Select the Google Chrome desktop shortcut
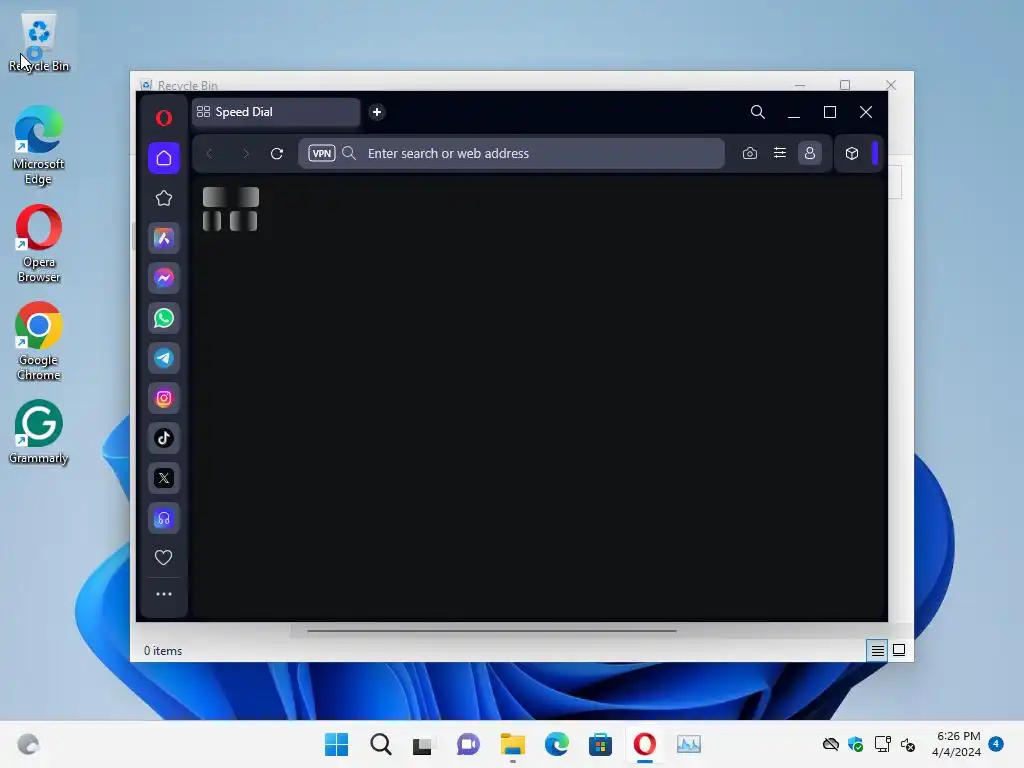The image size is (1024, 768). point(39,342)
